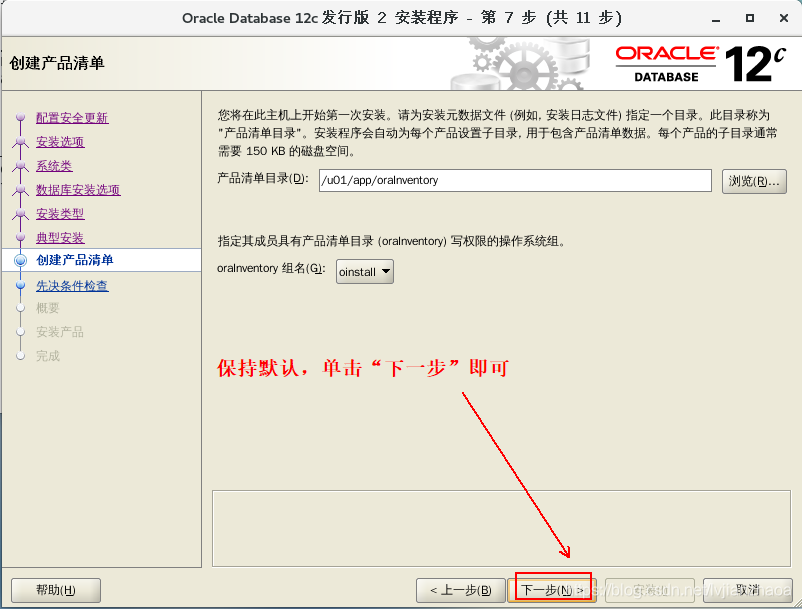Go back with 上一步(B) button
This screenshot has height=609, width=802.
point(461,590)
